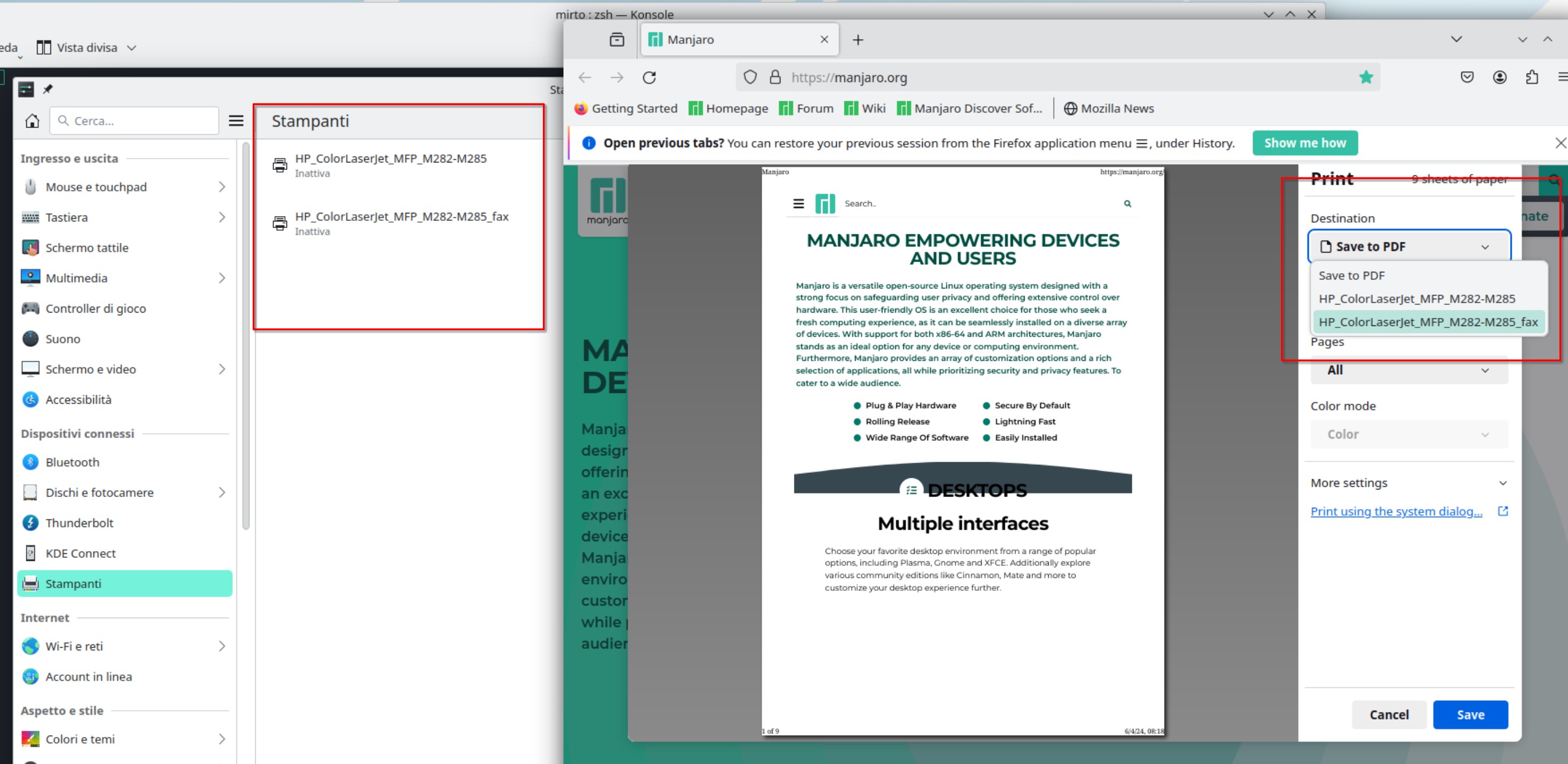Go back using Firefox back arrow
Image resolution: width=1568 pixels, height=764 pixels.
[x=584, y=77]
